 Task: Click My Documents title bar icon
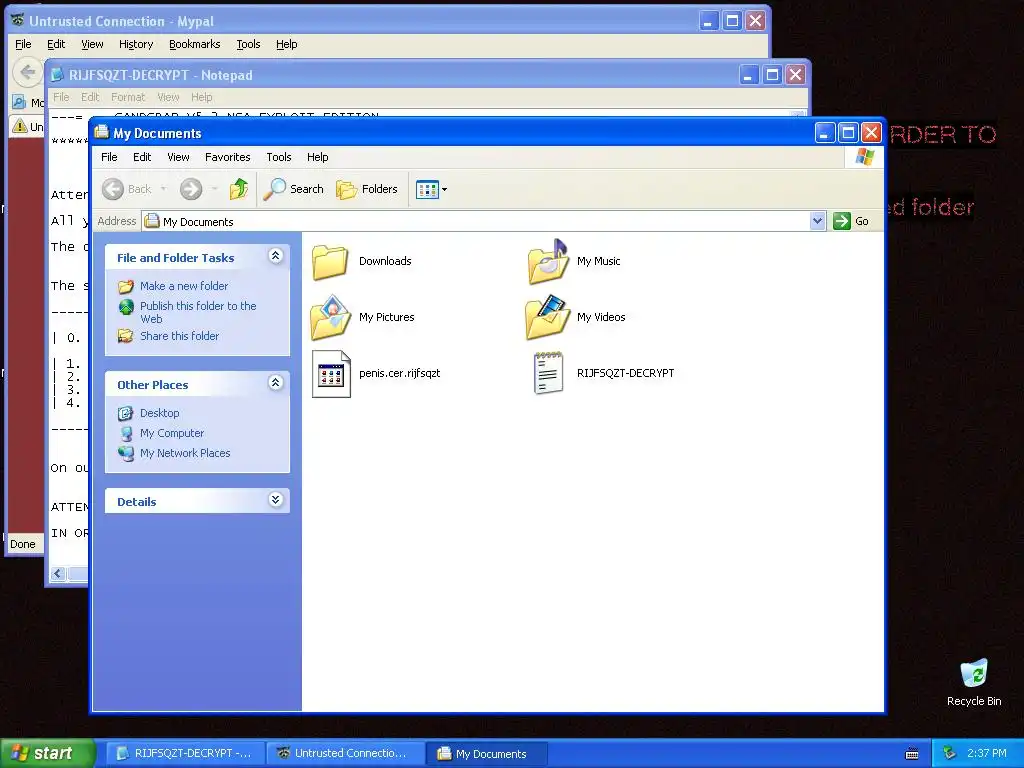101,133
